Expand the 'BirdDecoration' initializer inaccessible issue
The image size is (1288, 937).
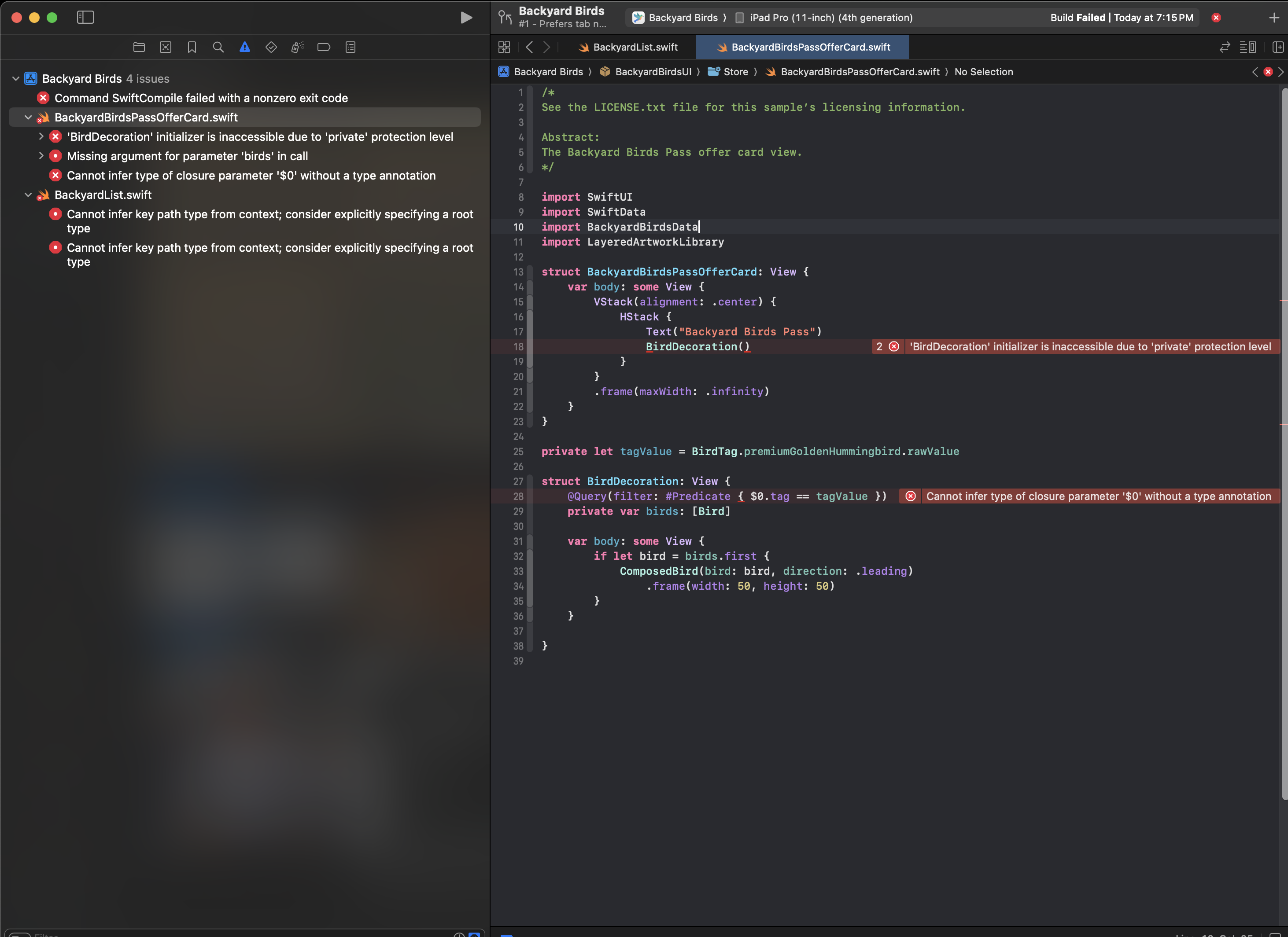41,137
